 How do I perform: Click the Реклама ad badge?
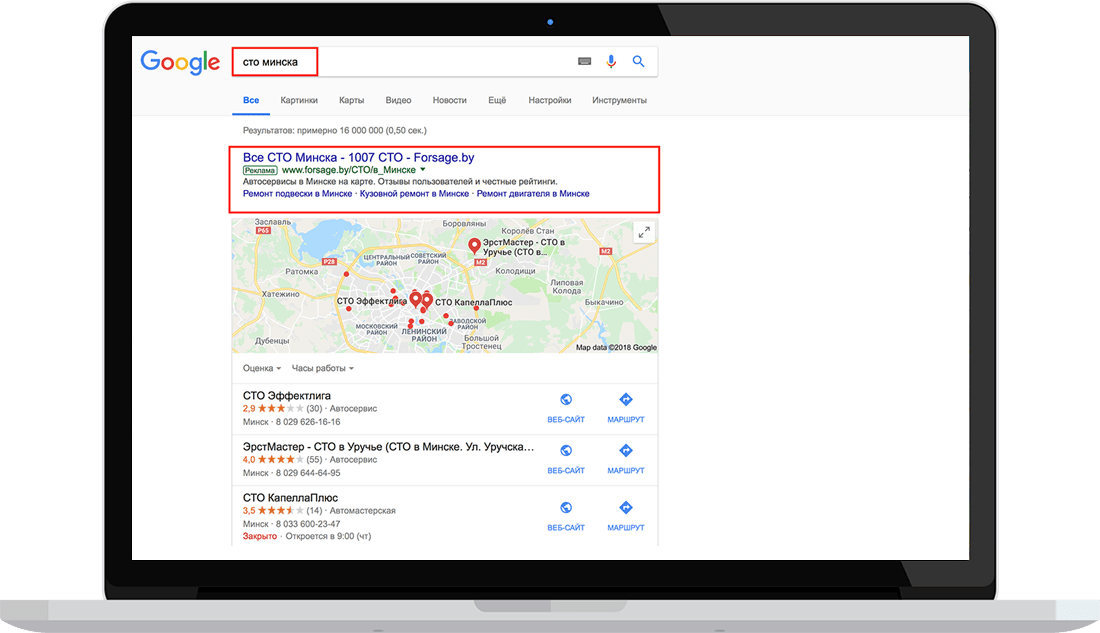[x=260, y=170]
